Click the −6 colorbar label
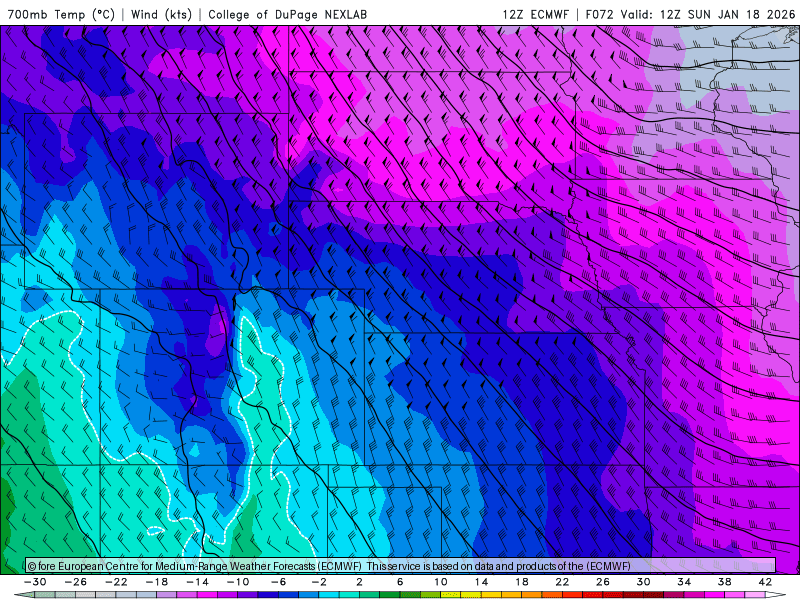Image resolution: width=800 pixels, height=600 pixels. tap(279, 582)
